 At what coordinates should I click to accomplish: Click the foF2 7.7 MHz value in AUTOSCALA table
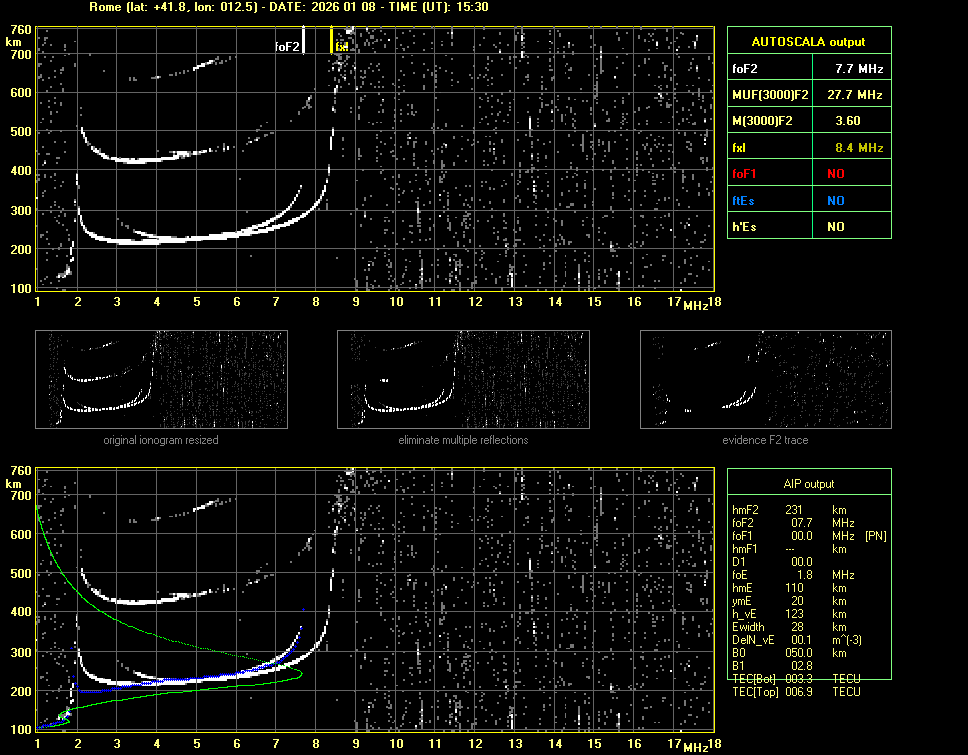(x=859, y=69)
